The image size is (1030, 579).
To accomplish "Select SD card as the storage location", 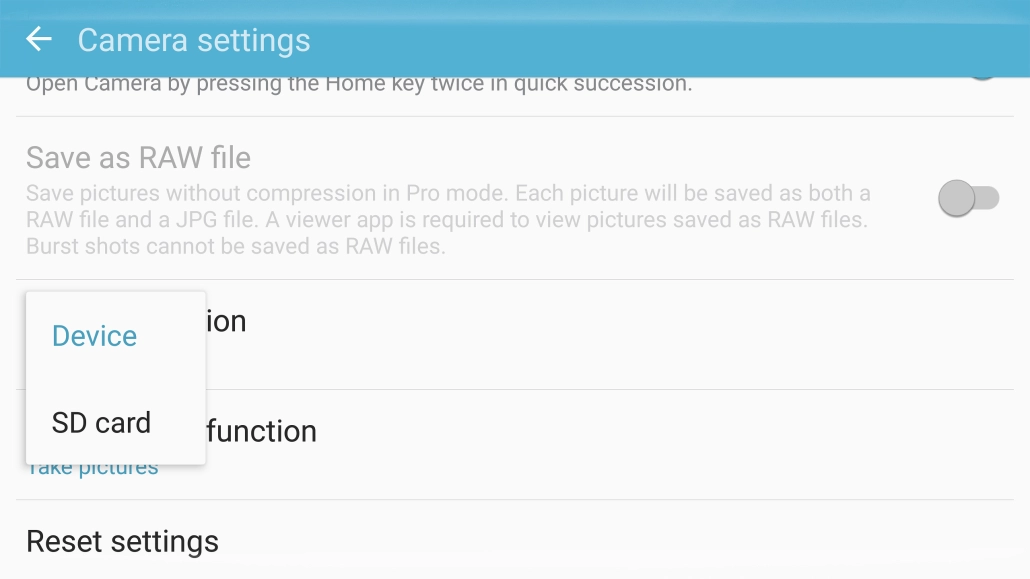I will 100,422.
